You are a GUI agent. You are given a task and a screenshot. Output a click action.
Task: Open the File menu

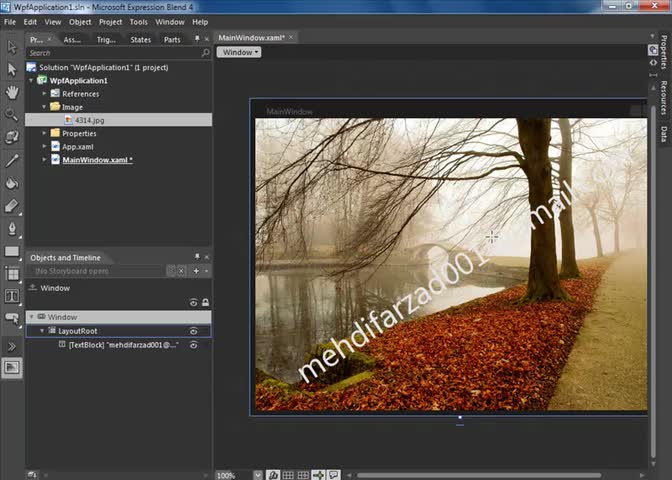(9, 22)
